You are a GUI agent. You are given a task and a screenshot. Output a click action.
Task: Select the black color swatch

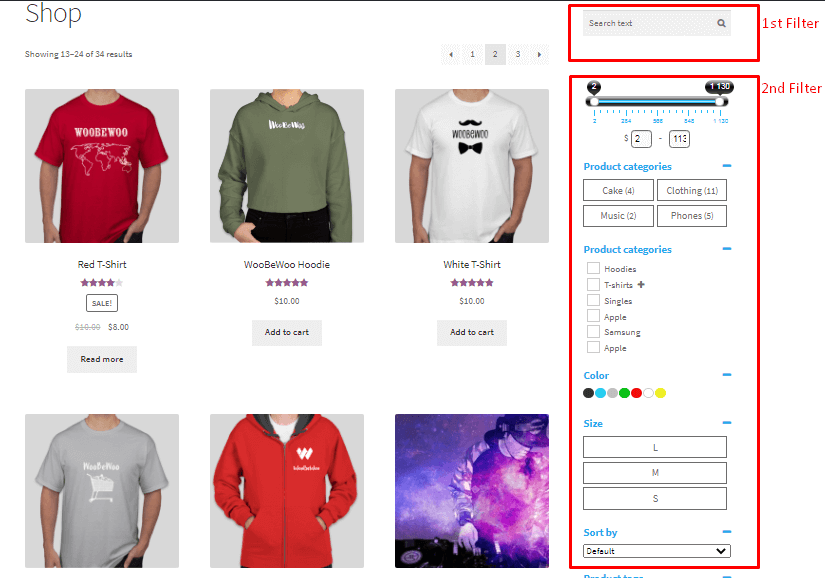click(x=588, y=393)
